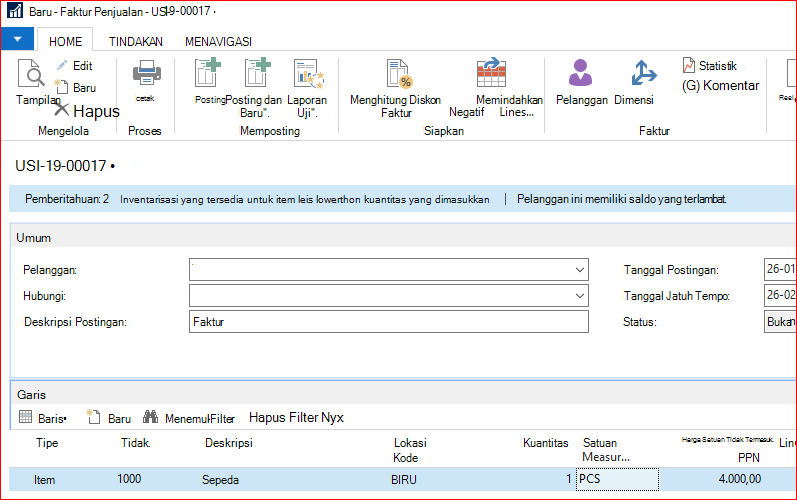Screen dimensions: 797x500
Task: Click the Deskripsi Postingan field with Faktur
Action: point(389,322)
